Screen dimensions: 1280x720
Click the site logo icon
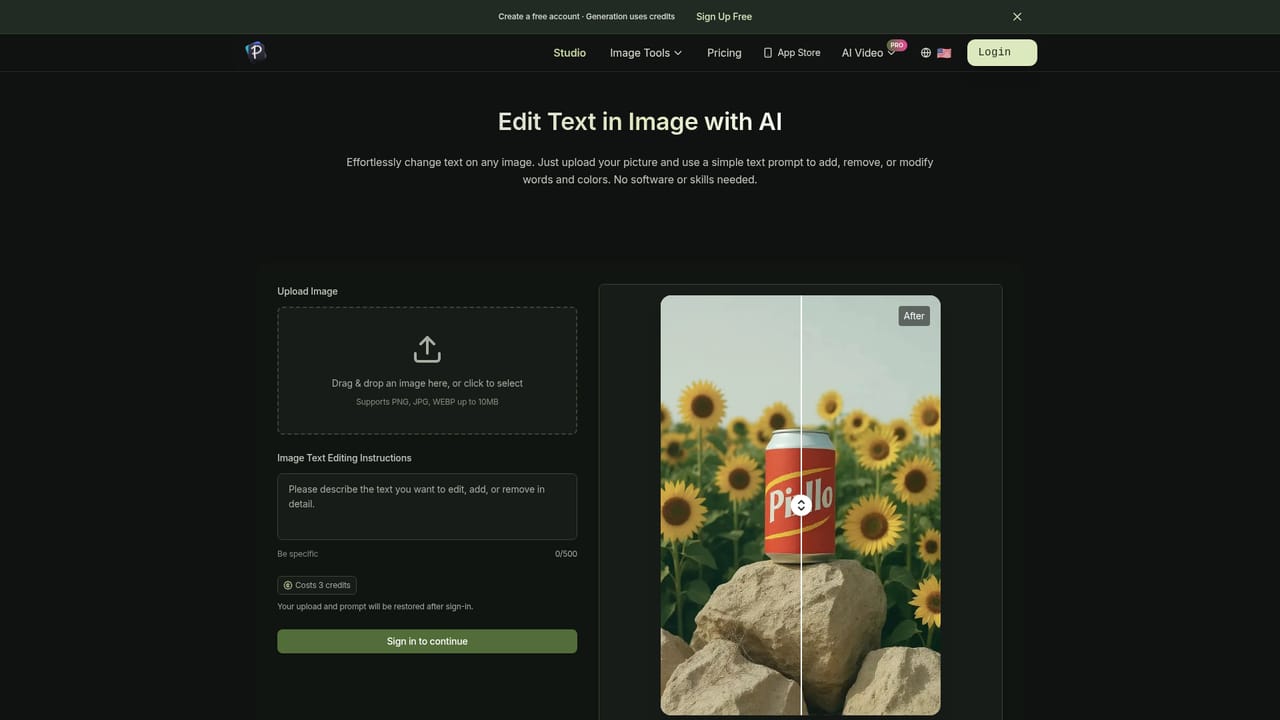click(x=256, y=52)
